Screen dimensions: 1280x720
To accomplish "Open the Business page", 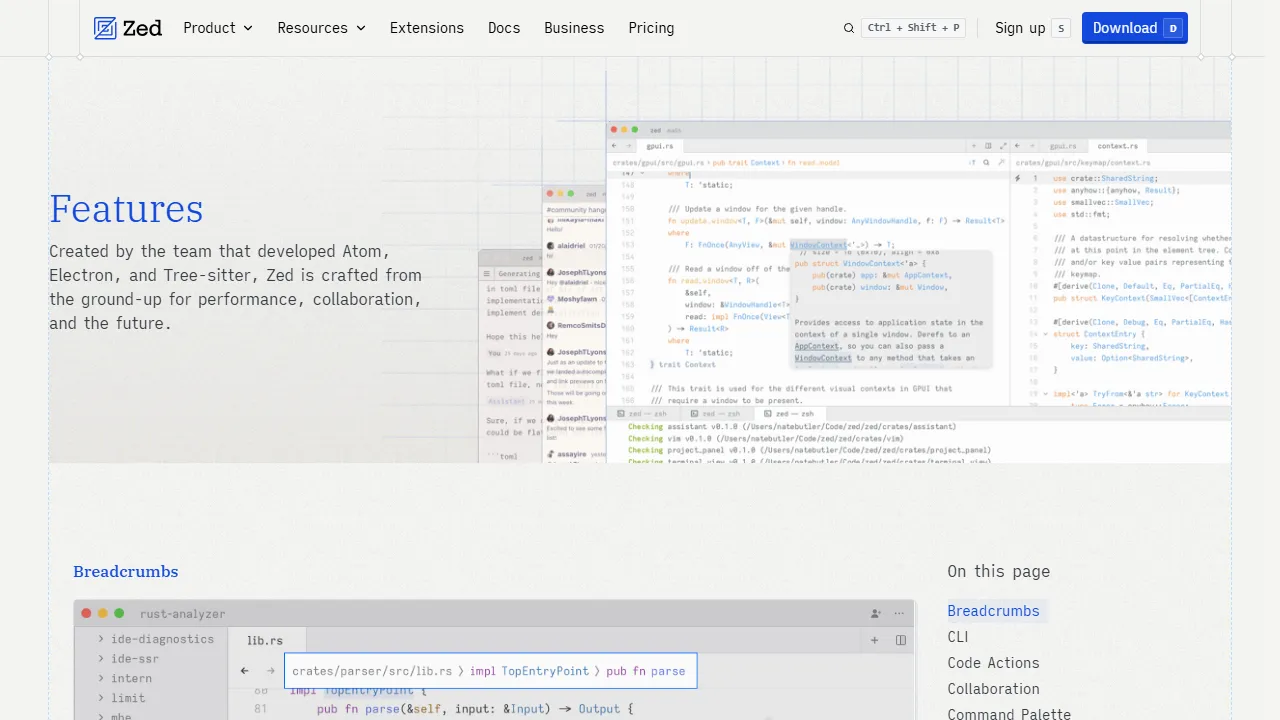I will (574, 28).
